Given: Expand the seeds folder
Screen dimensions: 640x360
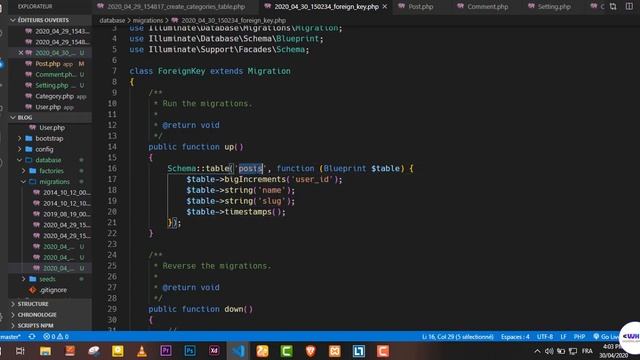Looking at the screenshot, I should 47,279.
